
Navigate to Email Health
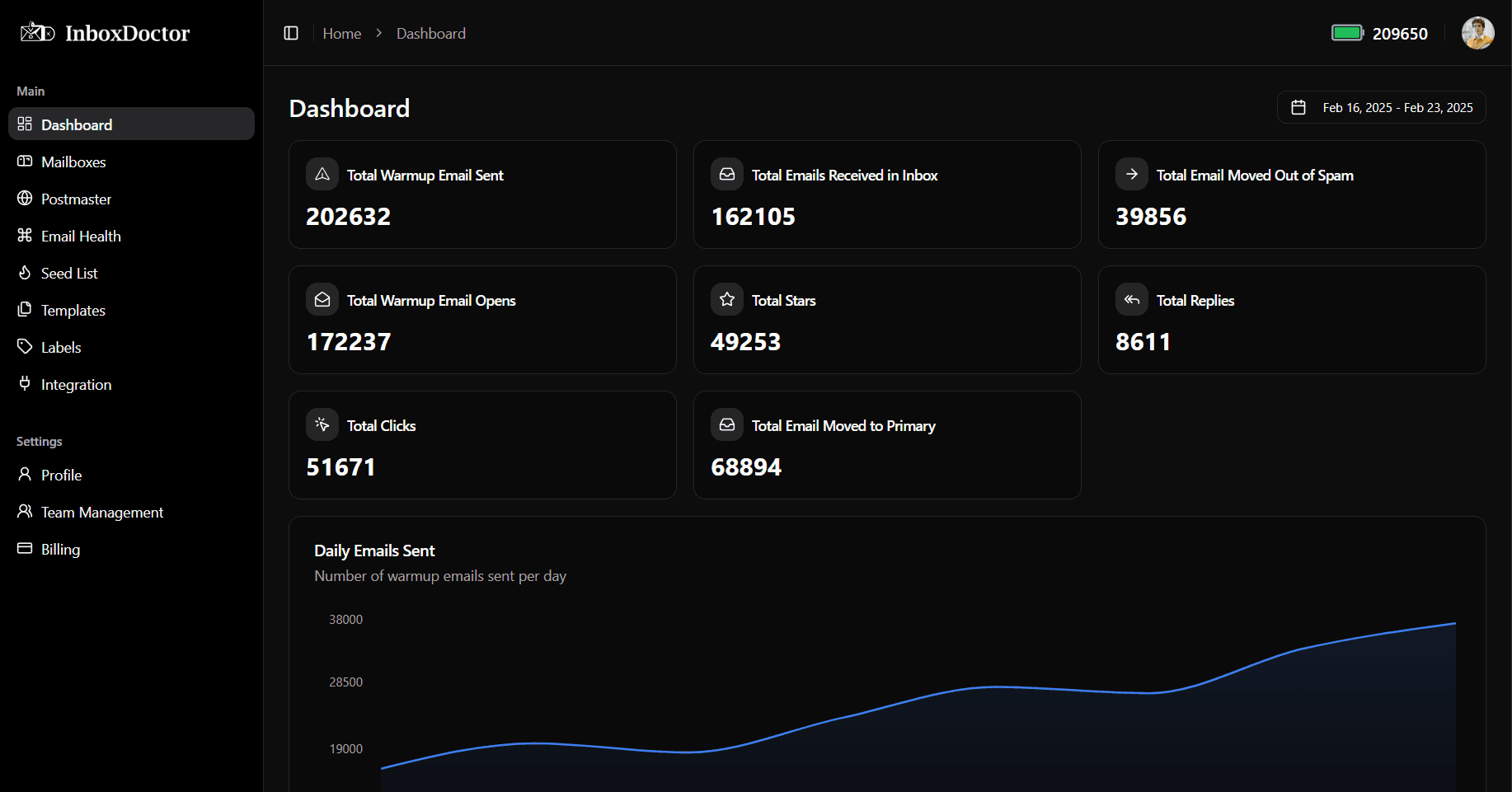pyautogui.click(x=131, y=236)
